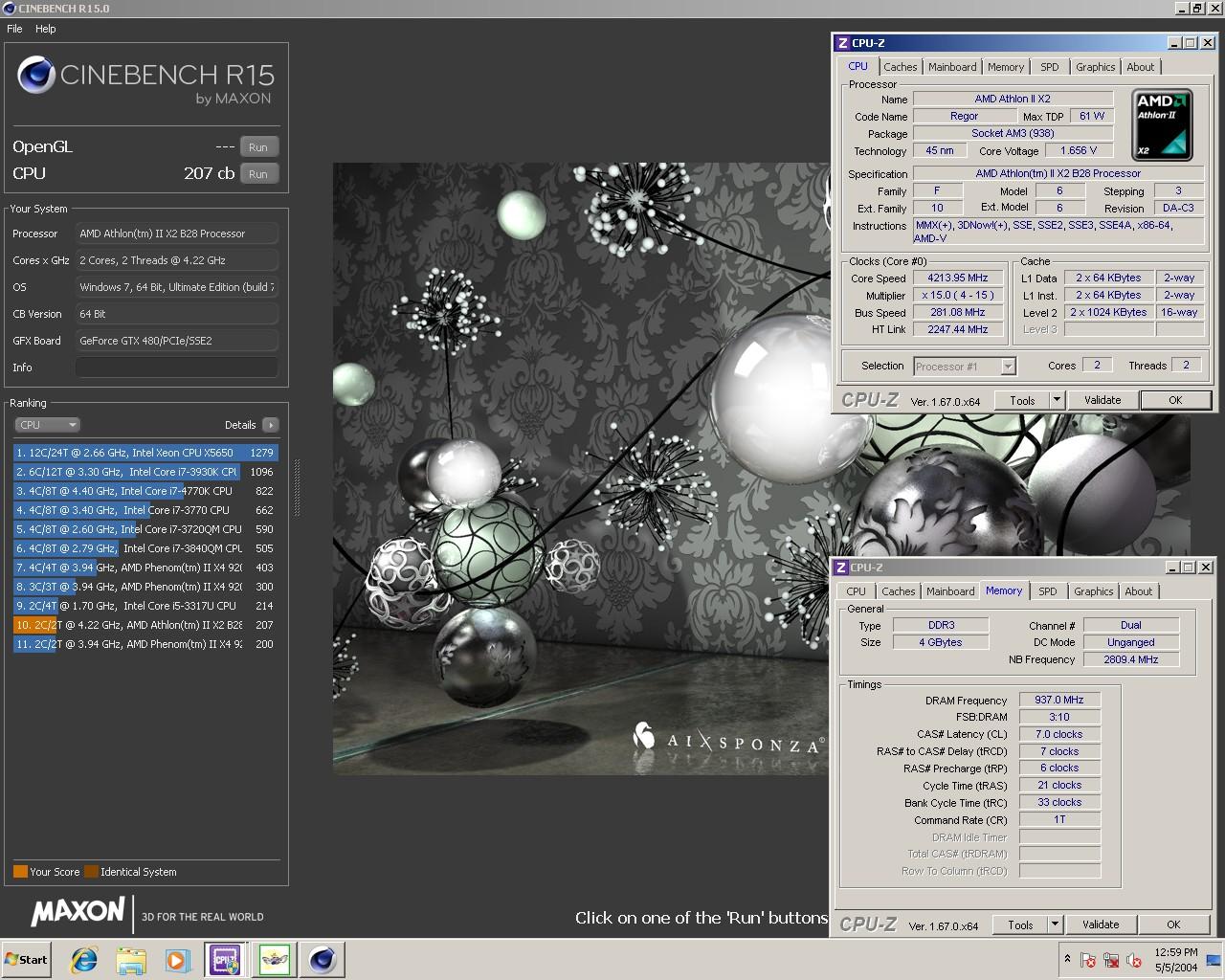Select ranking row 3C/3T AMD Phenom II X4
1225x980 pixels.
145,587
